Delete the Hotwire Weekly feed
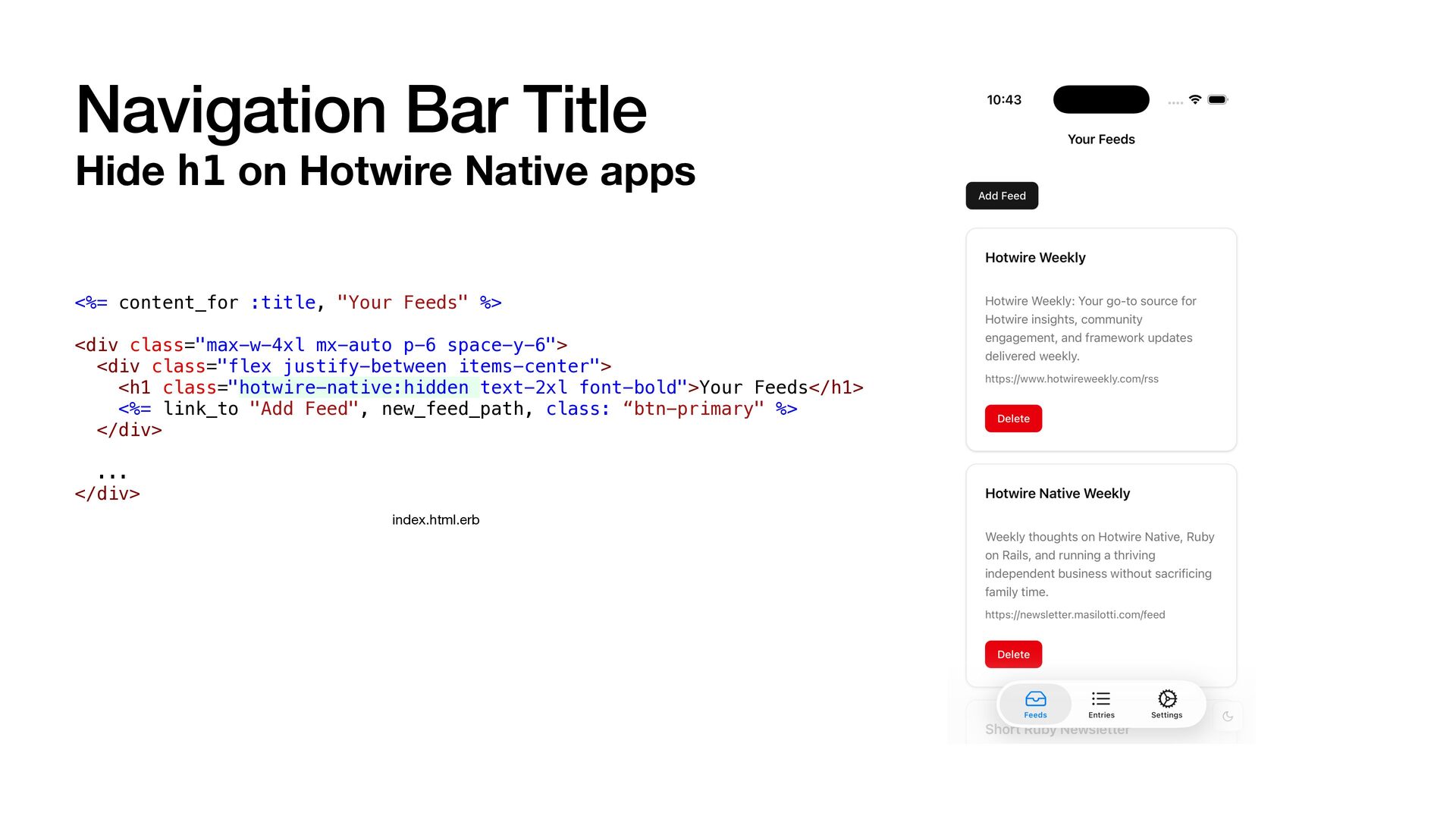 coord(1013,419)
